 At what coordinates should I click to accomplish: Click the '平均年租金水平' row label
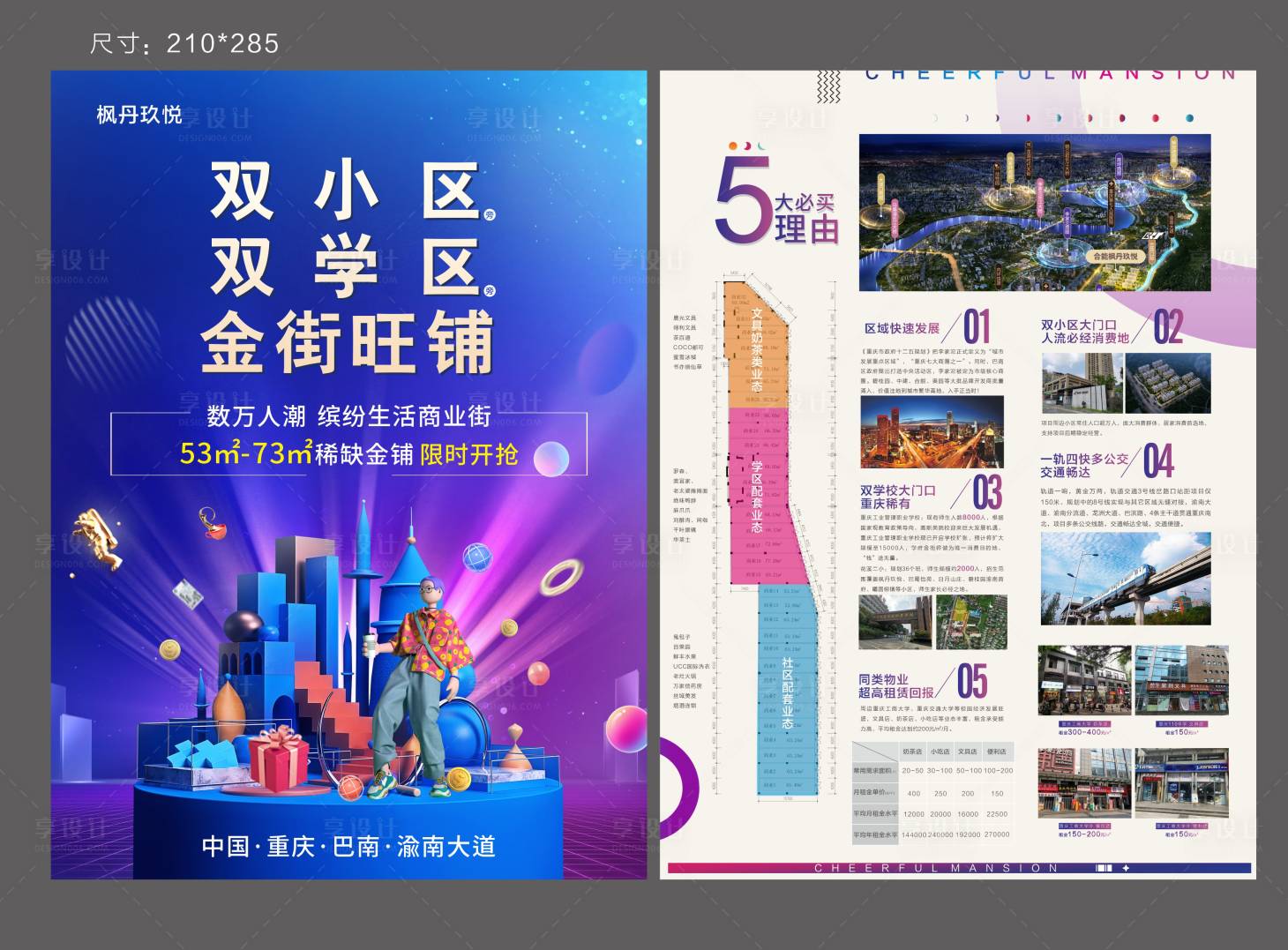tap(875, 834)
